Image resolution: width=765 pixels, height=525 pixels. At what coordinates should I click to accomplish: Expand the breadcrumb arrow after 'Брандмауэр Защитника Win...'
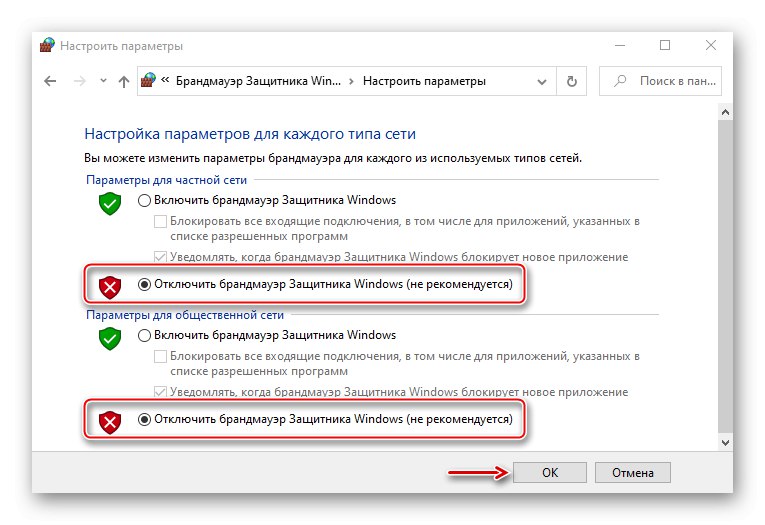(x=351, y=81)
